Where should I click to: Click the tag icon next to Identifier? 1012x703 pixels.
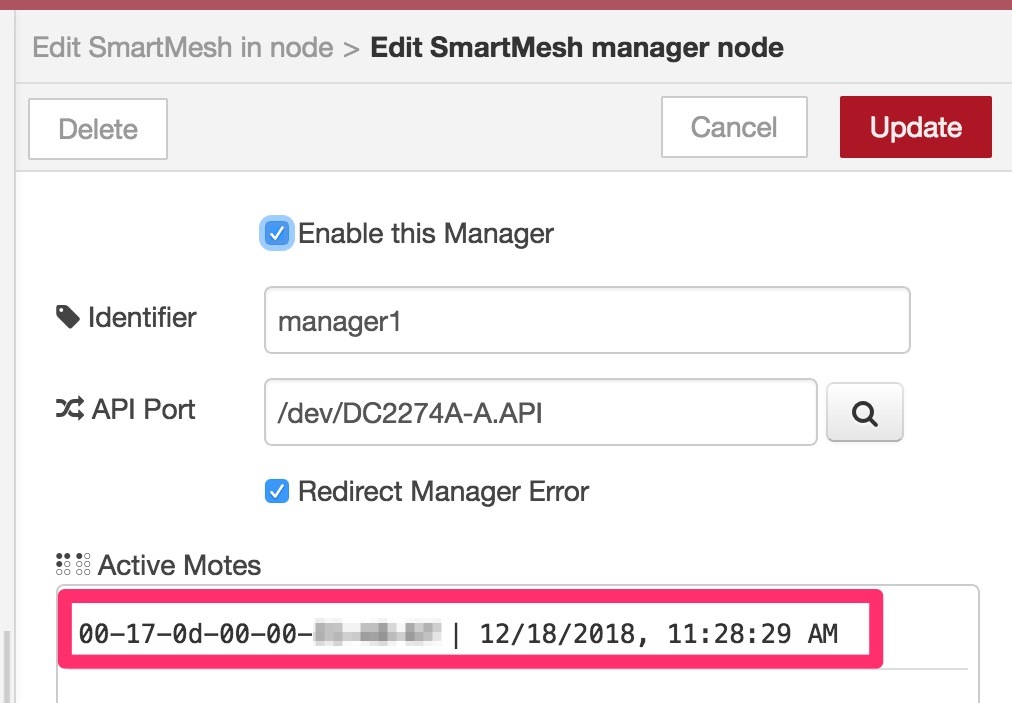tap(68, 317)
